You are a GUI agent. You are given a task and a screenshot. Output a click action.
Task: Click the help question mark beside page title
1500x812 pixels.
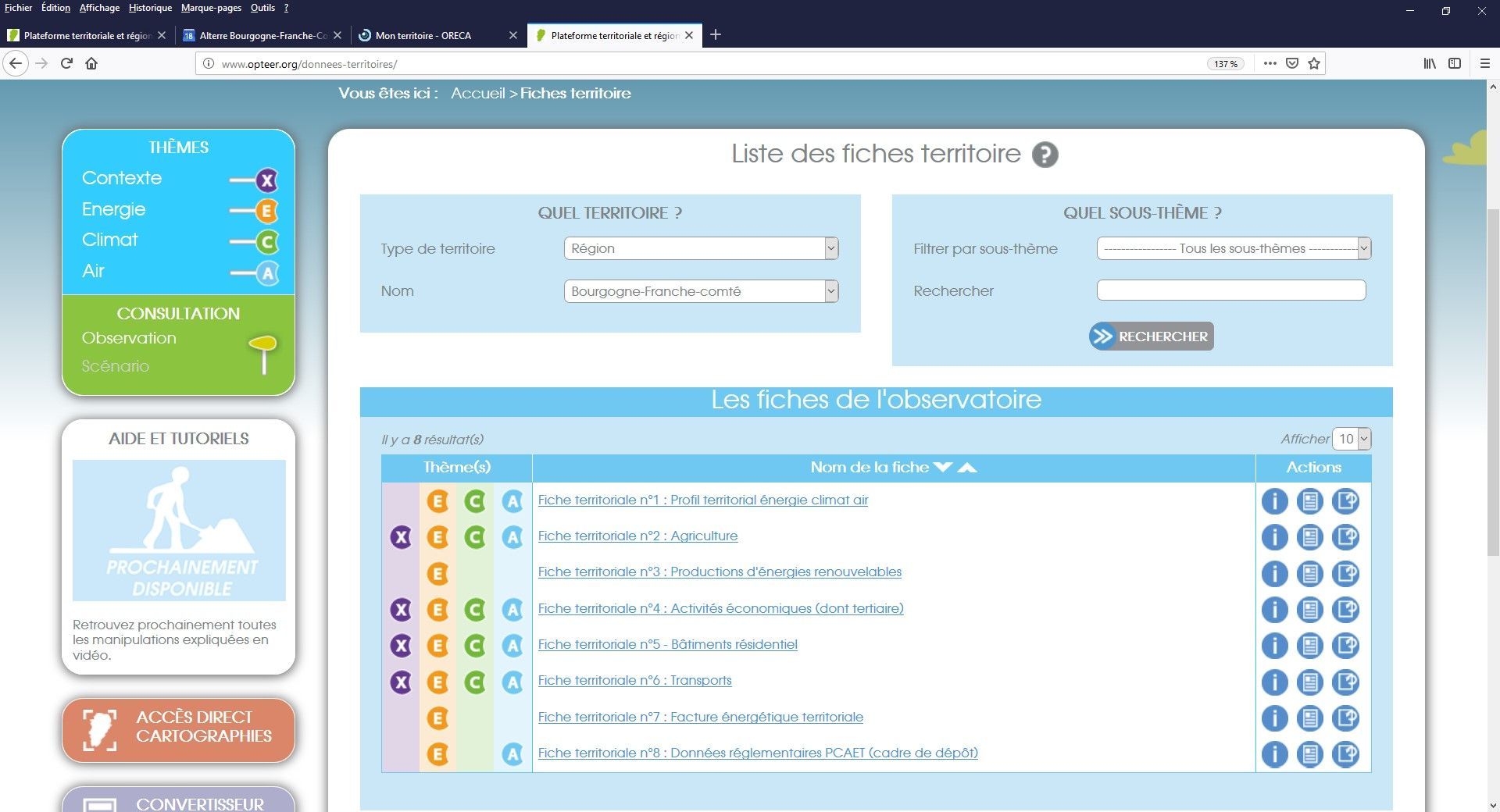coord(1045,155)
